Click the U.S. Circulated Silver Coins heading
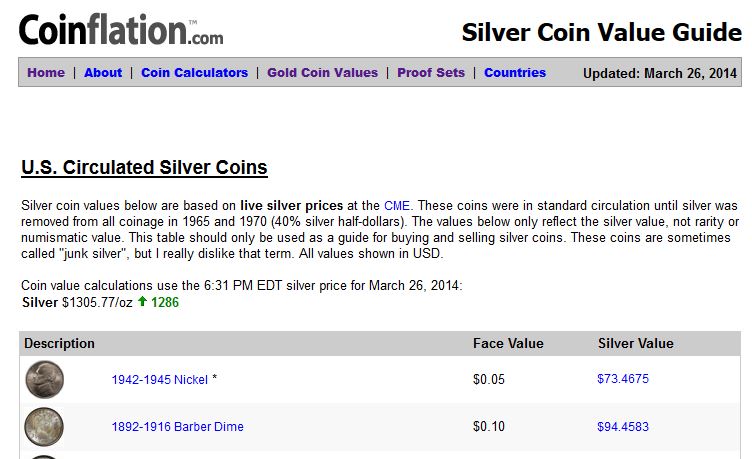 [x=144, y=167]
